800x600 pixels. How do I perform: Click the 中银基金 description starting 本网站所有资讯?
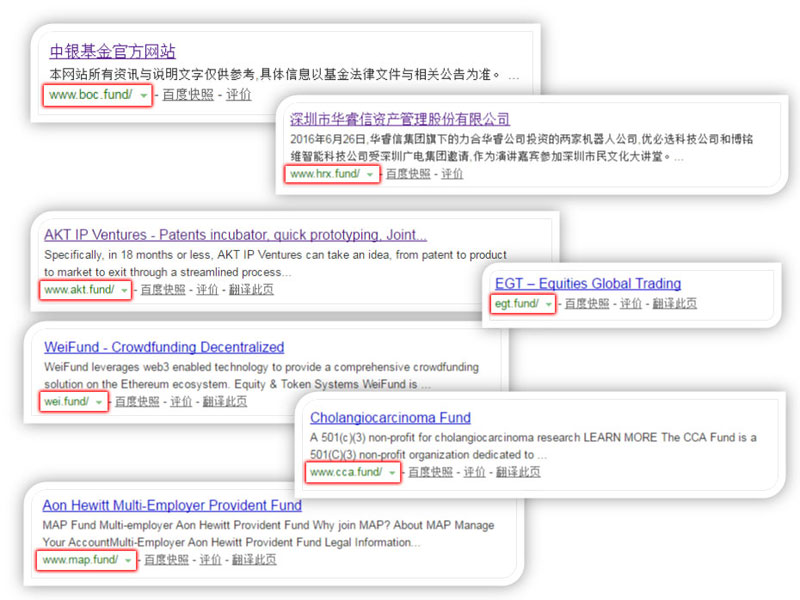tap(284, 74)
